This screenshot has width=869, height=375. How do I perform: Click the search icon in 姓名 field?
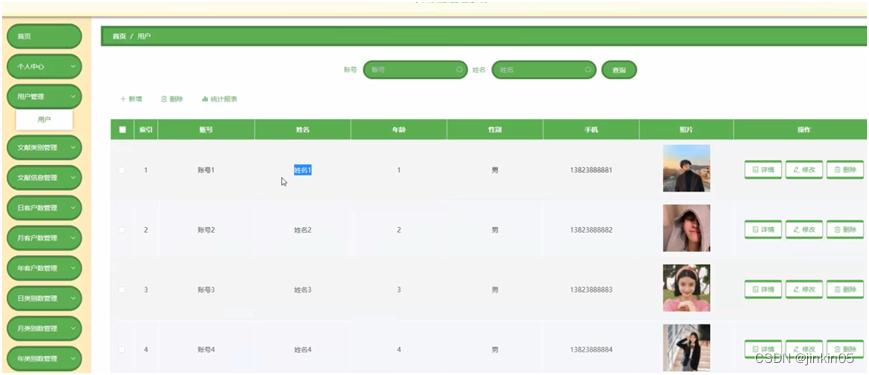pyautogui.click(x=587, y=70)
